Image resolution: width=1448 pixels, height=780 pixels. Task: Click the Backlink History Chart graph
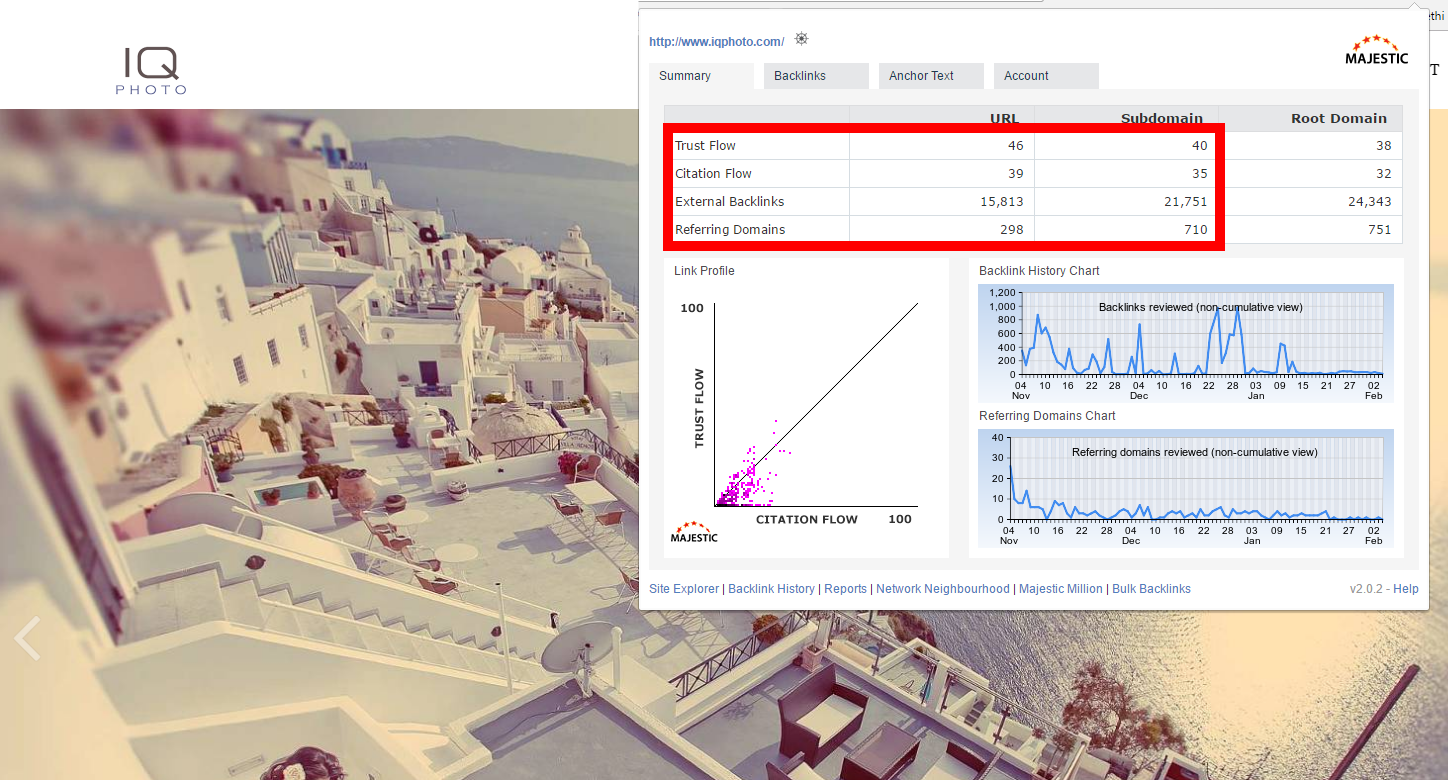click(x=1185, y=342)
